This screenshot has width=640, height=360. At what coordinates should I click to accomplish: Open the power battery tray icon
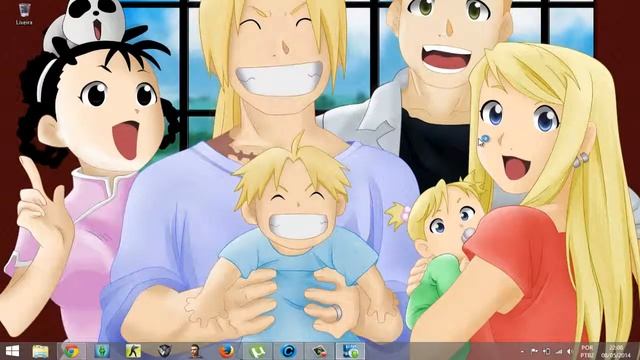pyautogui.click(x=547, y=351)
